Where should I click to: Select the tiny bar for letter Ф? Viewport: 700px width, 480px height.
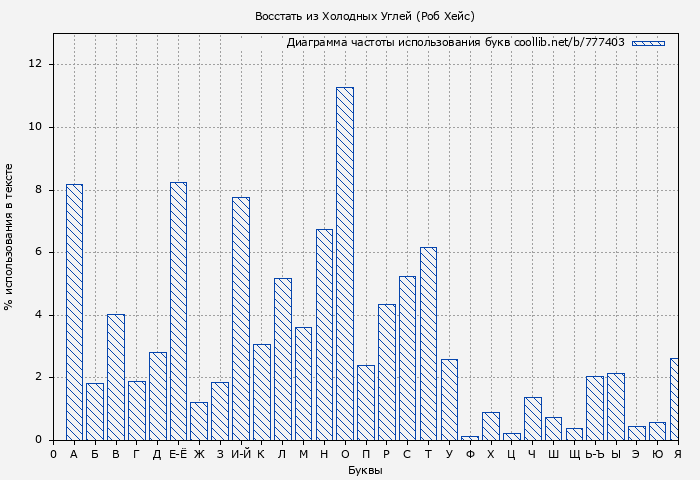click(x=470, y=438)
